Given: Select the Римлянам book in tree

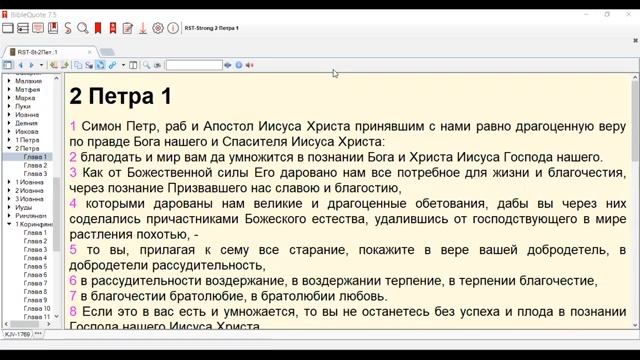Looking at the screenshot, I should click(x=31, y=216).
